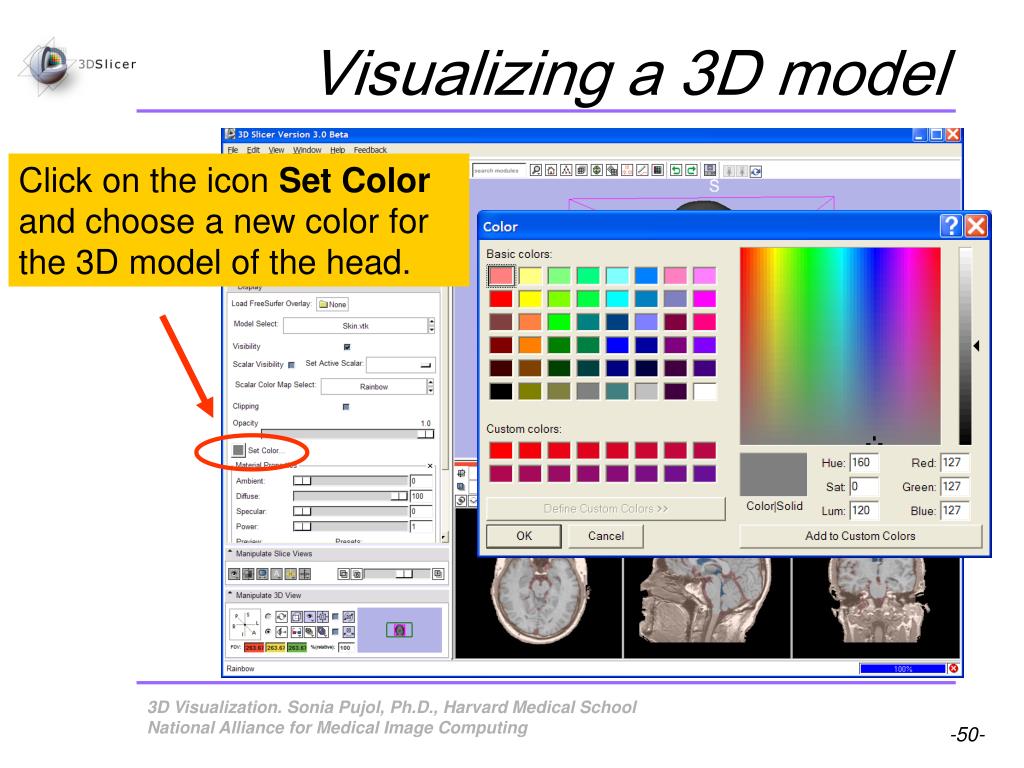The height and width of the screenshot is (768, 1024).
Task: Toggle the lower small checkbox in Manipulate 3D View
Action: pyautogui.click(x=335, y=632)
